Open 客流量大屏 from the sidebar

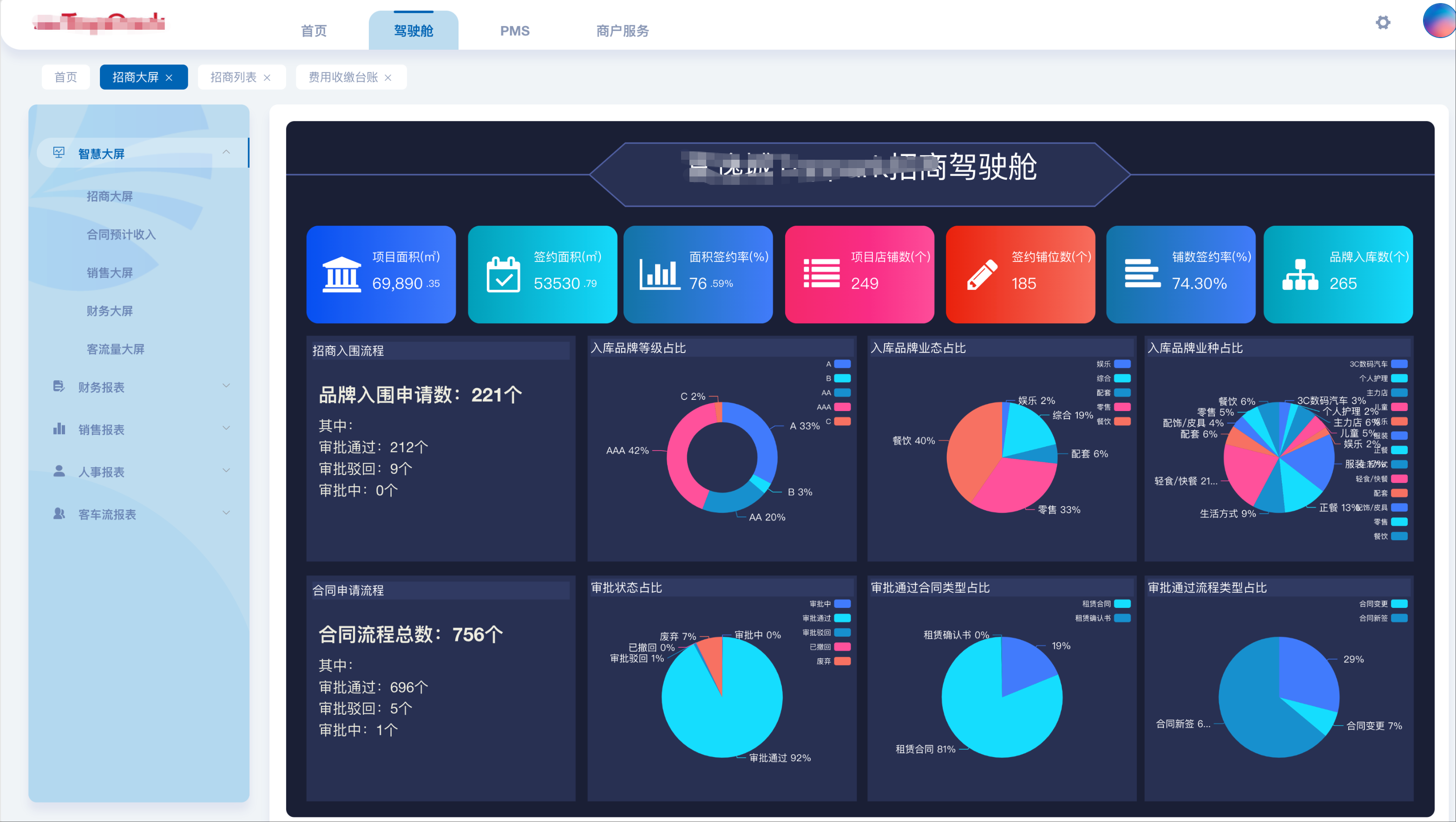pos(115,349)
